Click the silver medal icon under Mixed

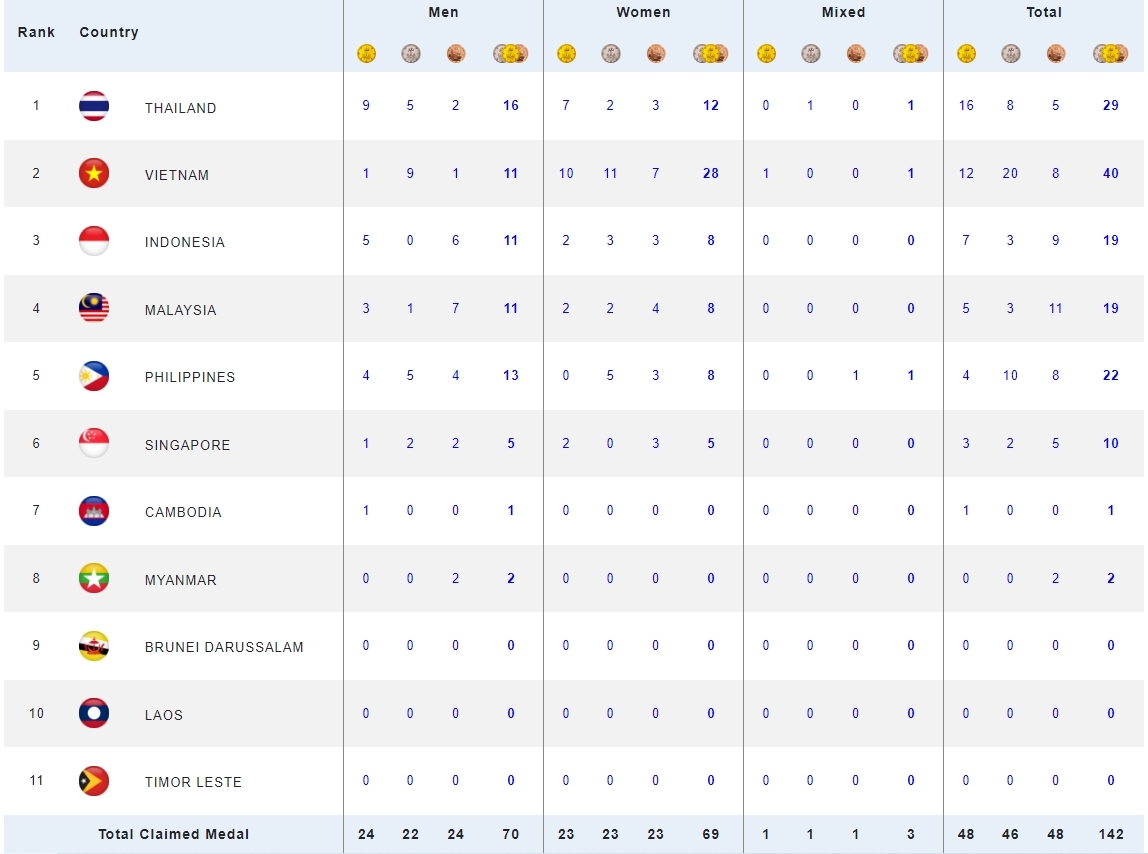click(810, 53)
